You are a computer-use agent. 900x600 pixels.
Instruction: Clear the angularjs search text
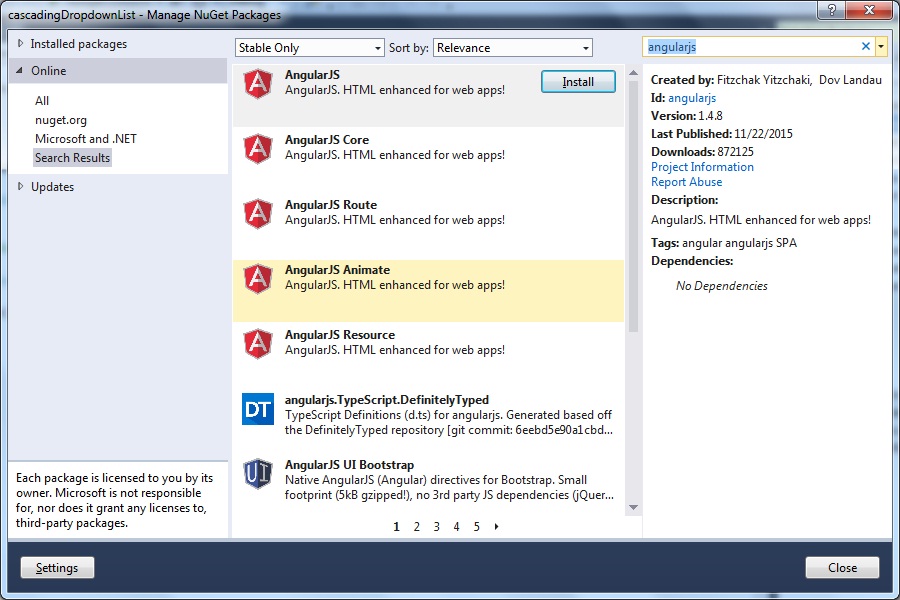(866, 46)
